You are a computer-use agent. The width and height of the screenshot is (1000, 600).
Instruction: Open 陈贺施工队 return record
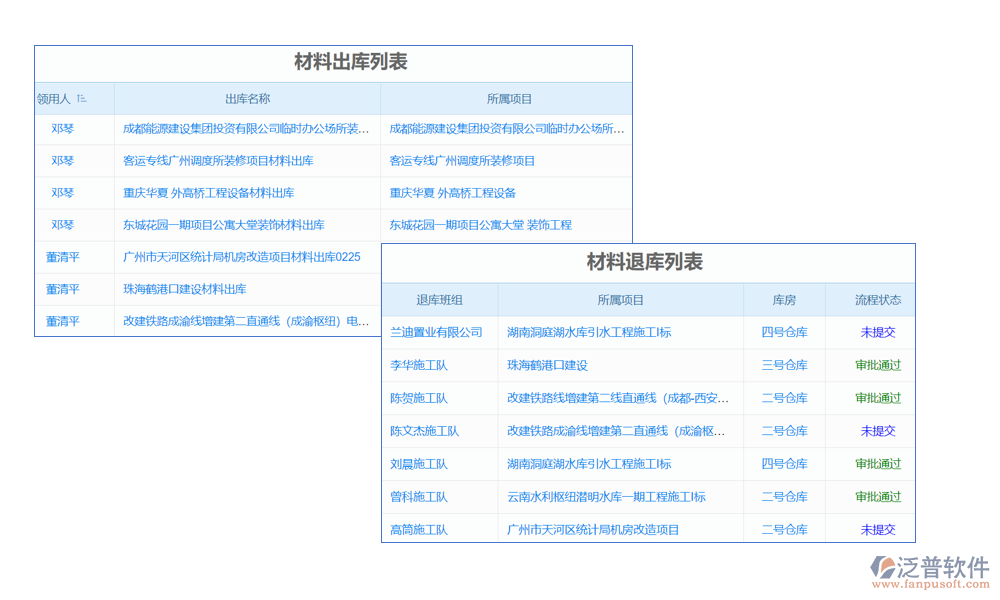pos(419,398)
